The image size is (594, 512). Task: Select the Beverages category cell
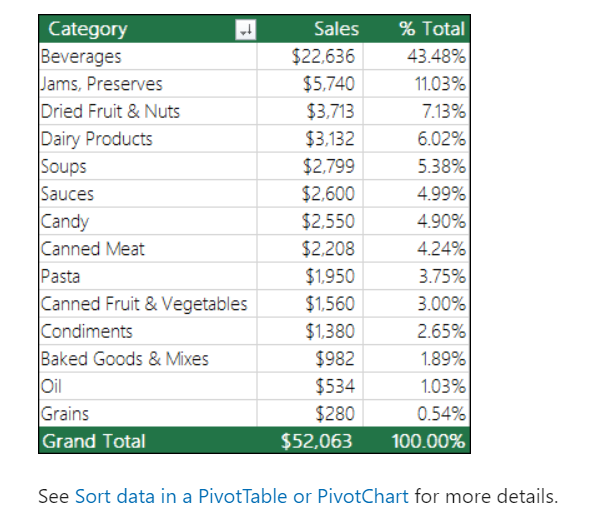148,56
